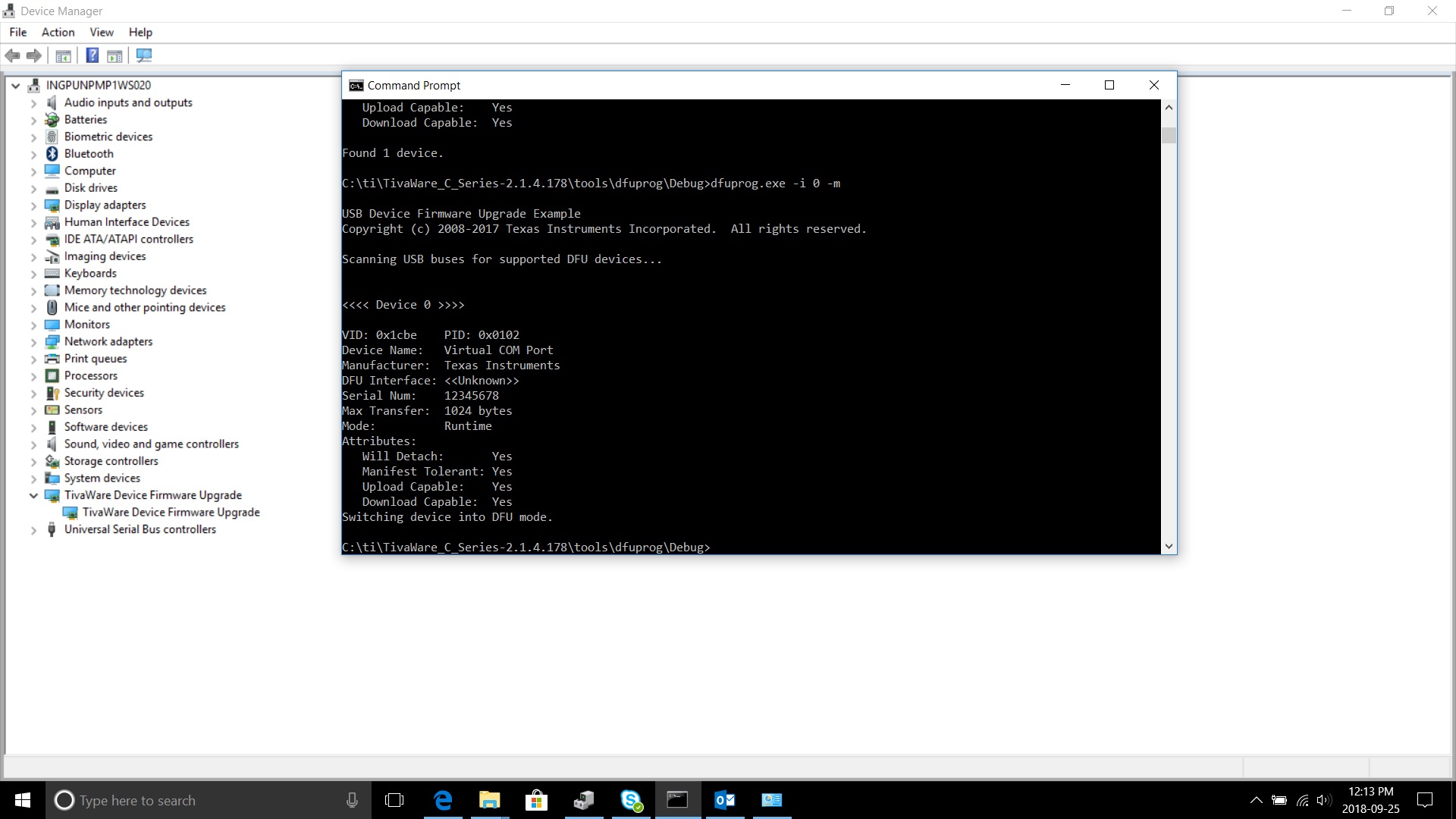Click the Mice and other pointing devices icon
This screenshot has width=1456, height=819.
pyautogui.click(x=52, y=307)
